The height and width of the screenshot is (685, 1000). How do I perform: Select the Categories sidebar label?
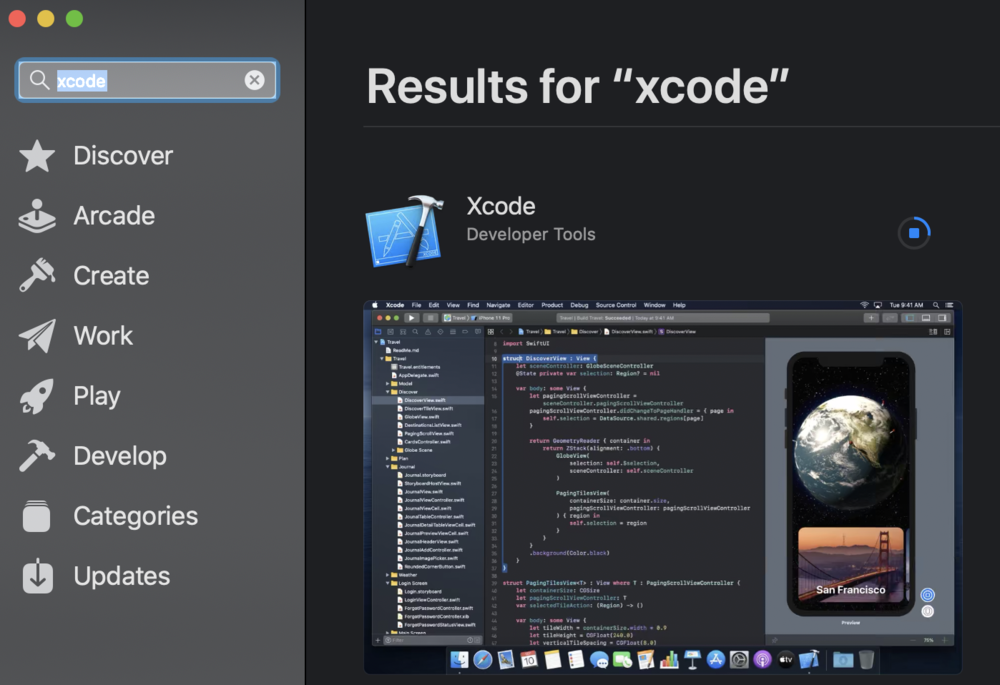pyautogui.click(x=135, y=516)
